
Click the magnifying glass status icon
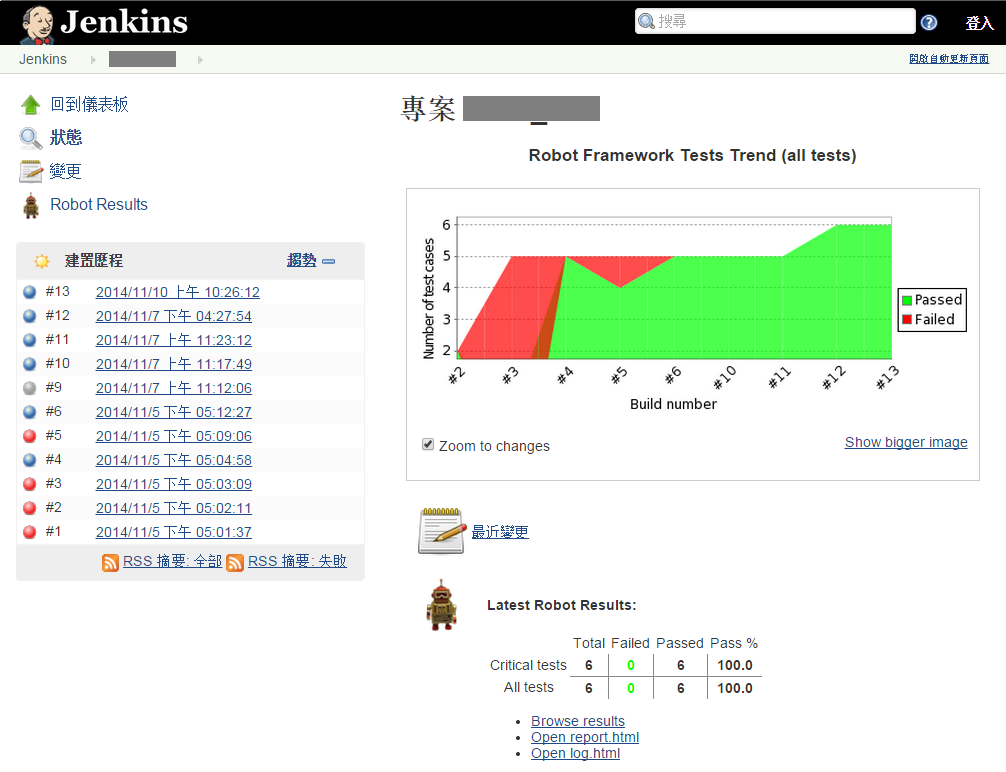30,138
